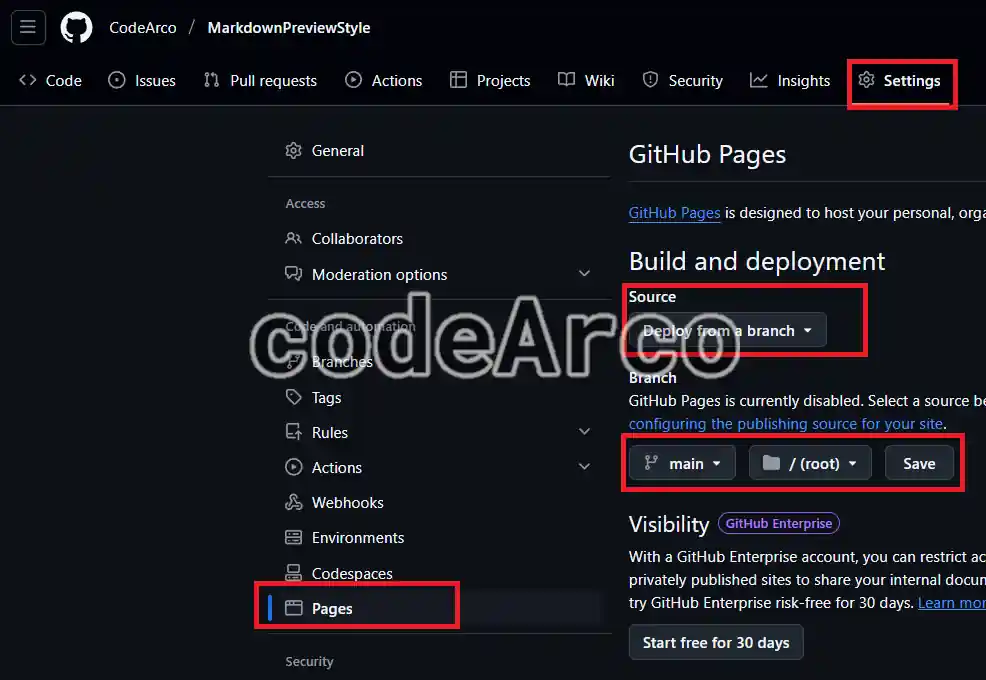Open the Projects tab

(490, 81)
